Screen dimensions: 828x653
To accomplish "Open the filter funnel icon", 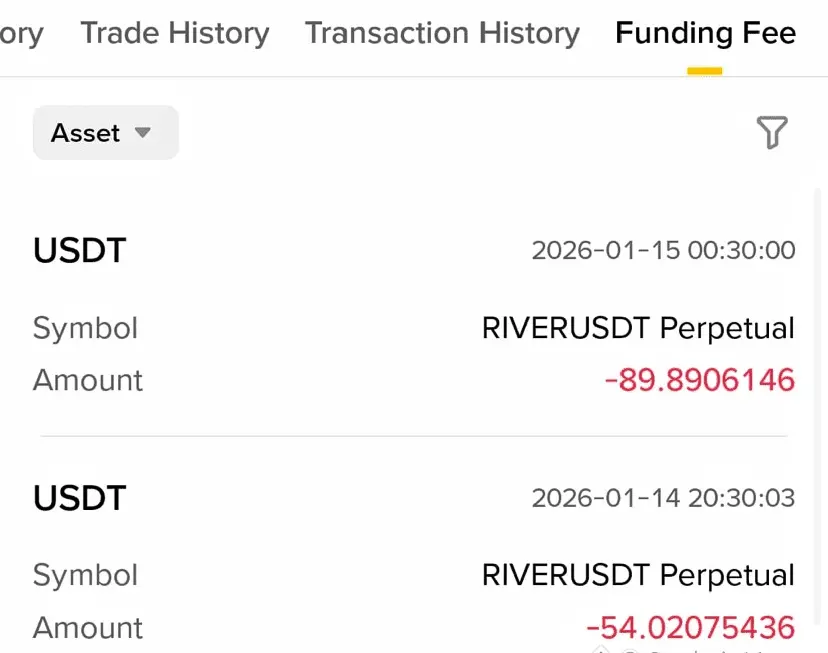I will click(772, 133).
